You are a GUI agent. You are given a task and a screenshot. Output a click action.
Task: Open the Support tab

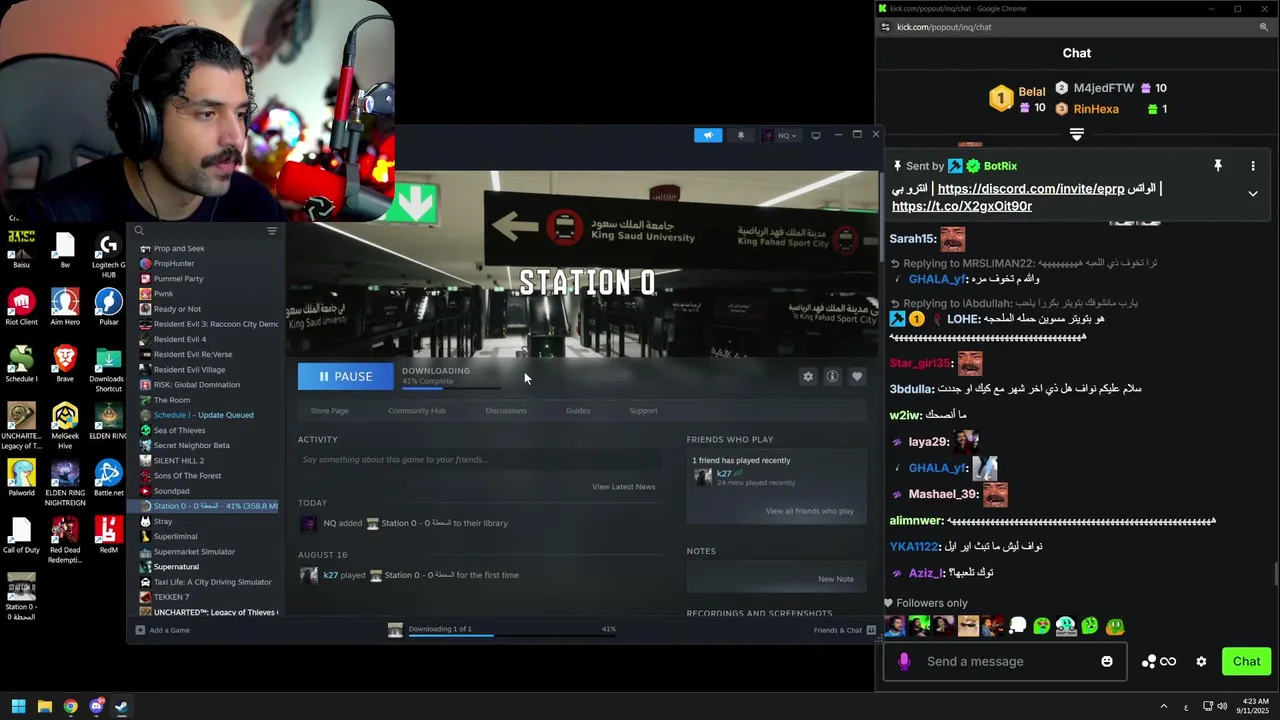(x=643, y=411)
